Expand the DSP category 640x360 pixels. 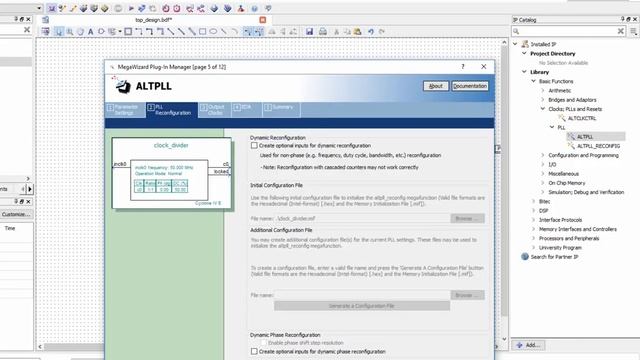point(533,211)
